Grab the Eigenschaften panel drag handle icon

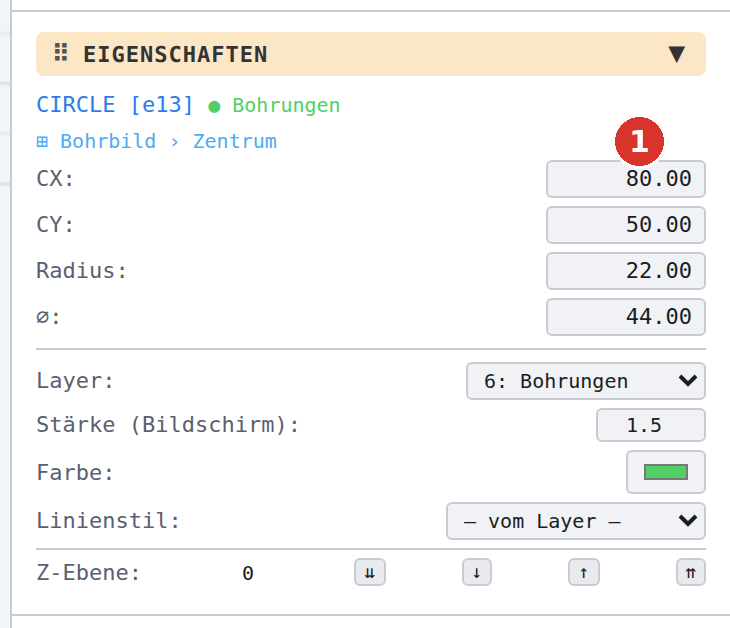point(61,52)
